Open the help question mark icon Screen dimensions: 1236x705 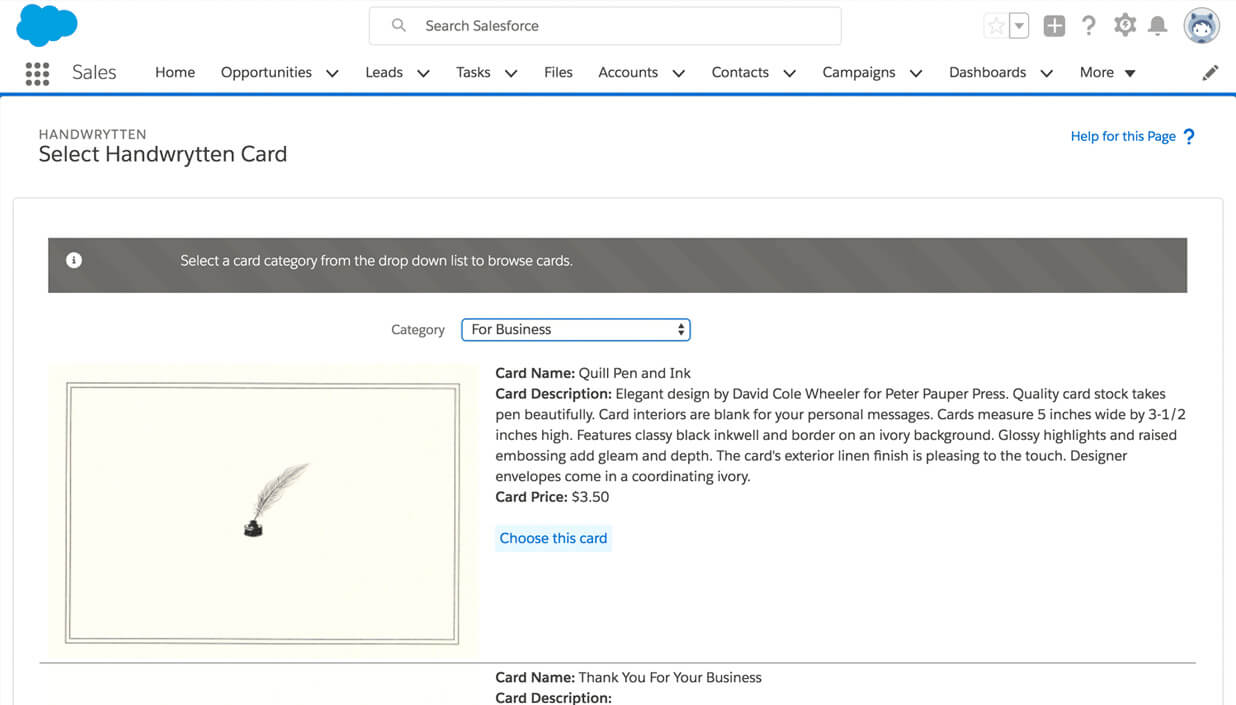point(1089,26)
